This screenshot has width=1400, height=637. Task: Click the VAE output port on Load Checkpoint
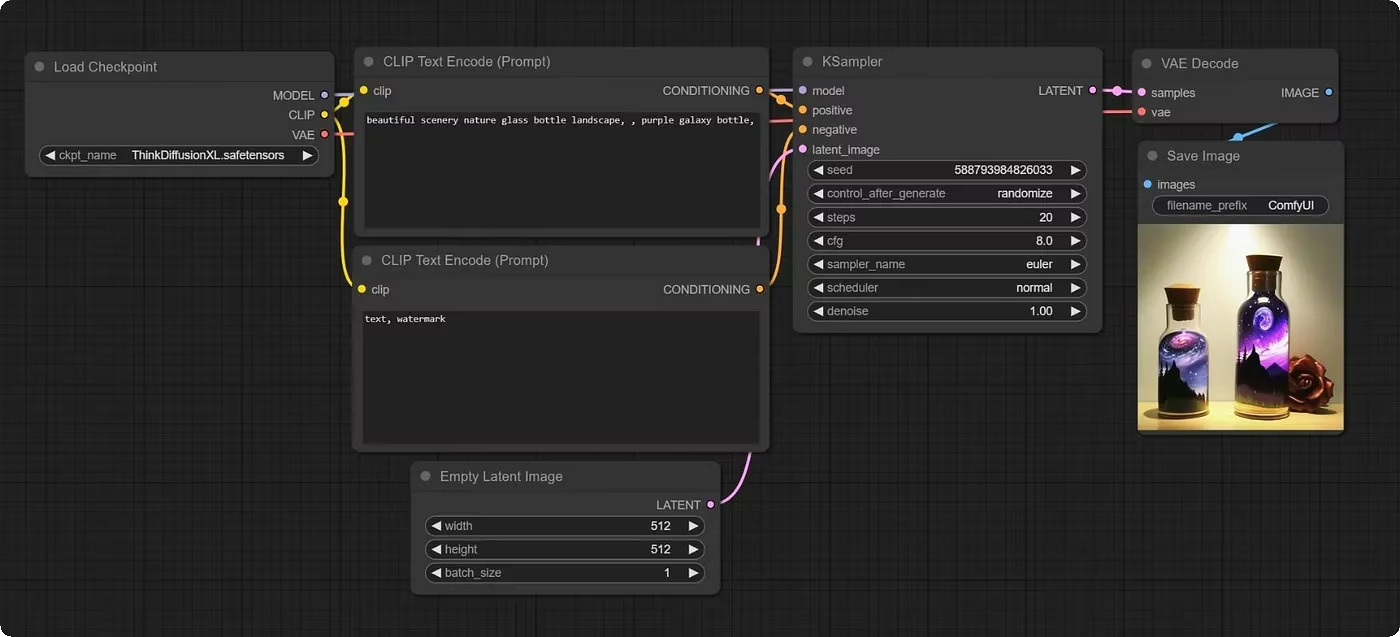pyautogui.click(x=322, y=135)
